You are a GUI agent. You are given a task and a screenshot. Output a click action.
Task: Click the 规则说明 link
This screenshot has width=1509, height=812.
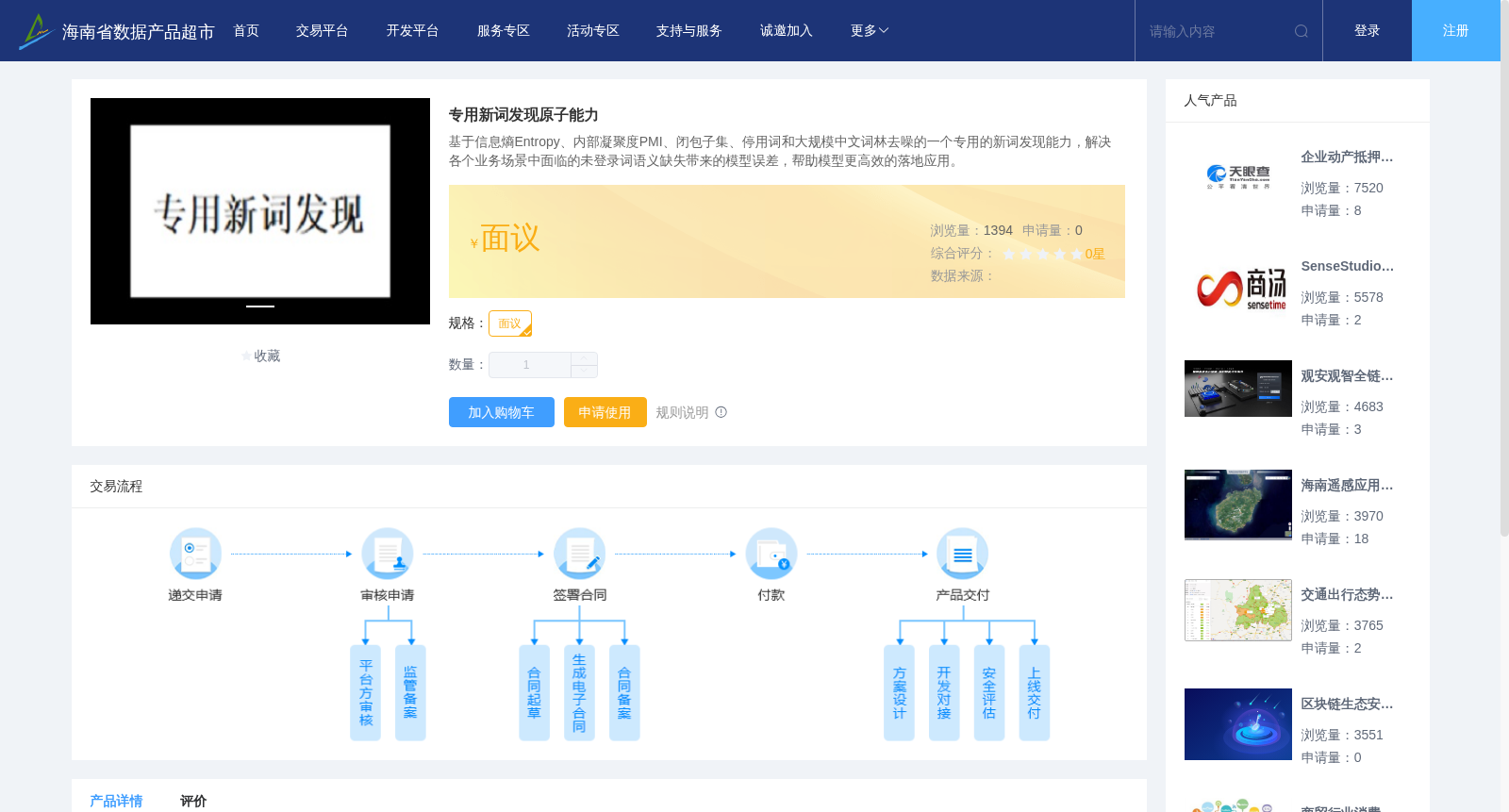click(682, 412)
